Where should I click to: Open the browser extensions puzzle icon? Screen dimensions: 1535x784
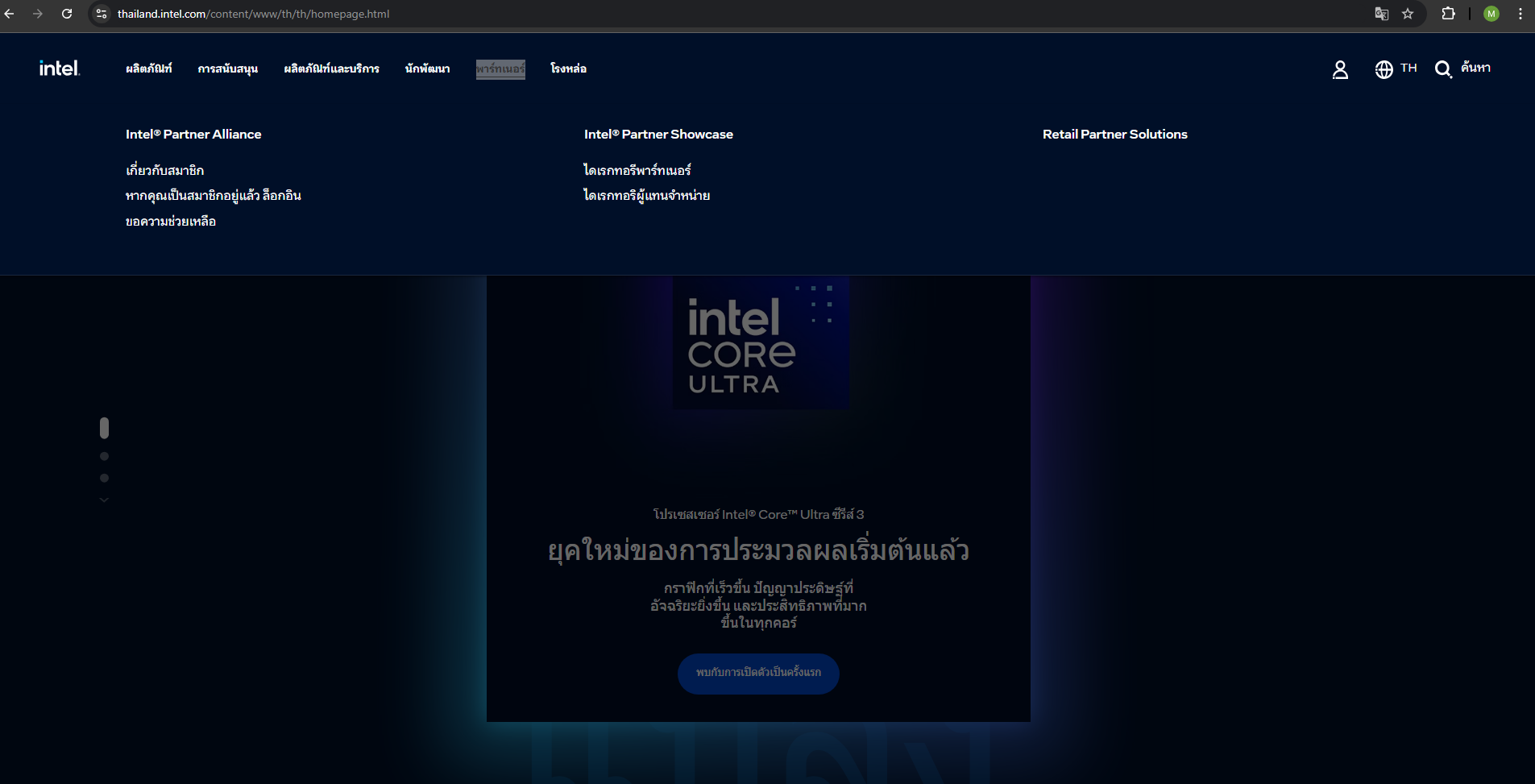coord(1448,14)
